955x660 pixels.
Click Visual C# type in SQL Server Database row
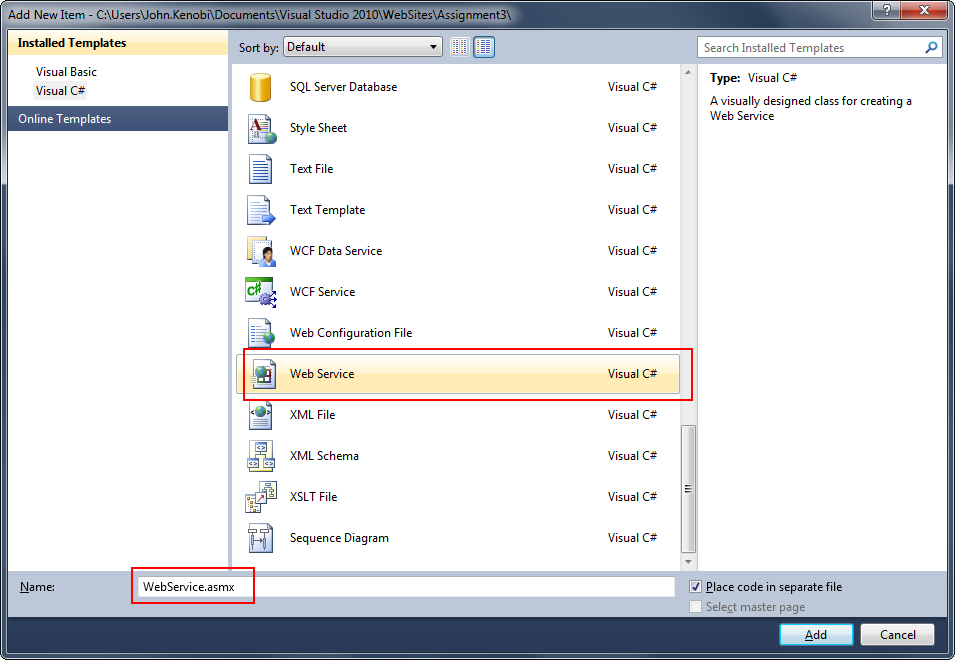[x=632, y=87]
